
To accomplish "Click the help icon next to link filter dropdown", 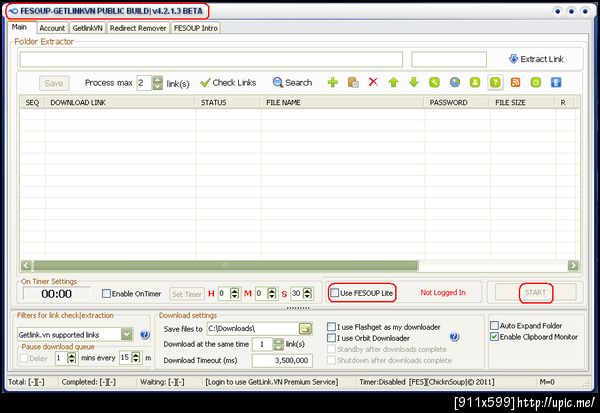I will [x=145, y=335].
